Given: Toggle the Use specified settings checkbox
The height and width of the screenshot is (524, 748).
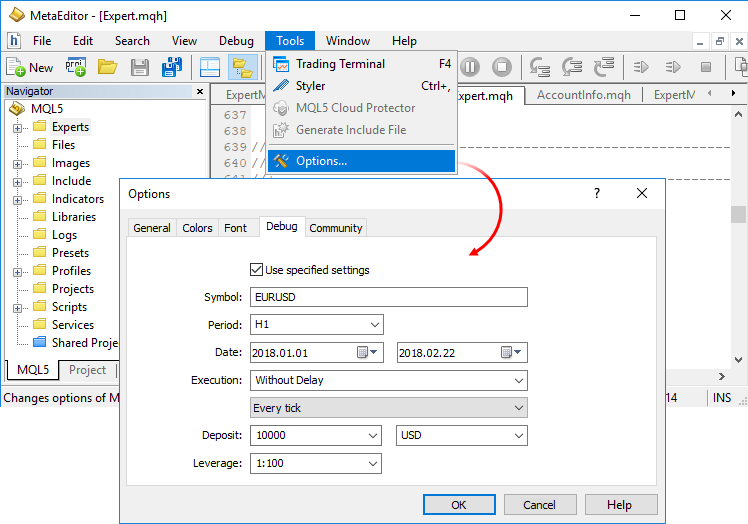Looking at the screenshot, I should click(256, 270).
